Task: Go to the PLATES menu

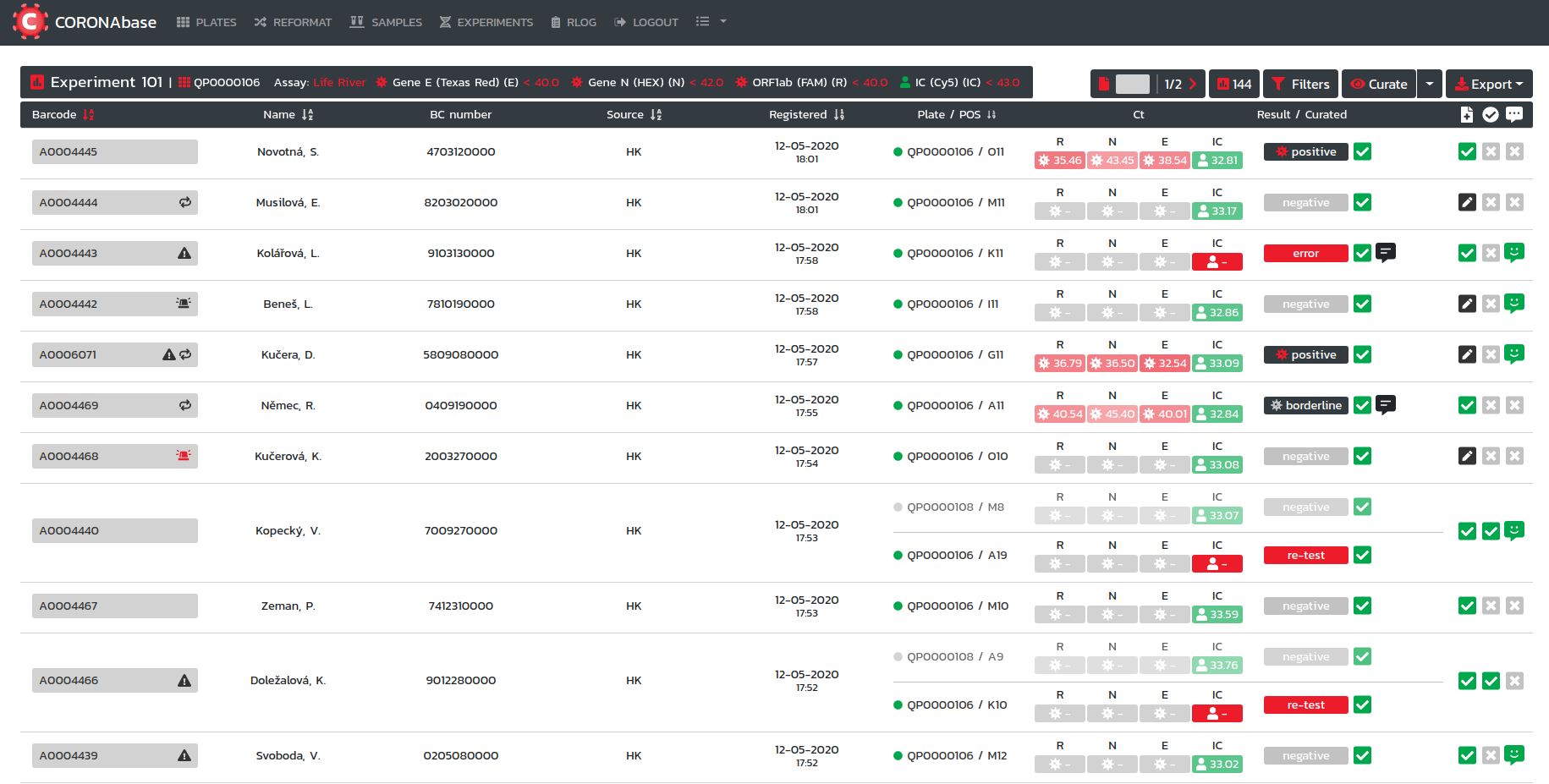Action: 206,22
